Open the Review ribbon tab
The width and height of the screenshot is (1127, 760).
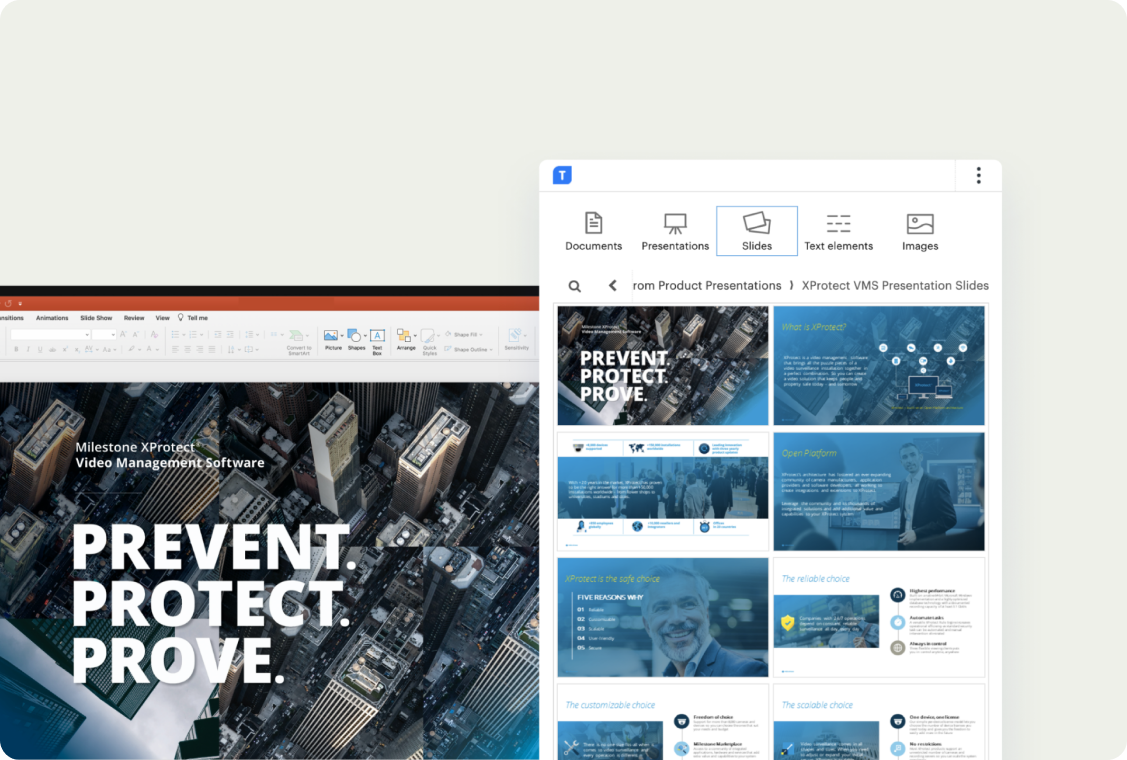134,318
